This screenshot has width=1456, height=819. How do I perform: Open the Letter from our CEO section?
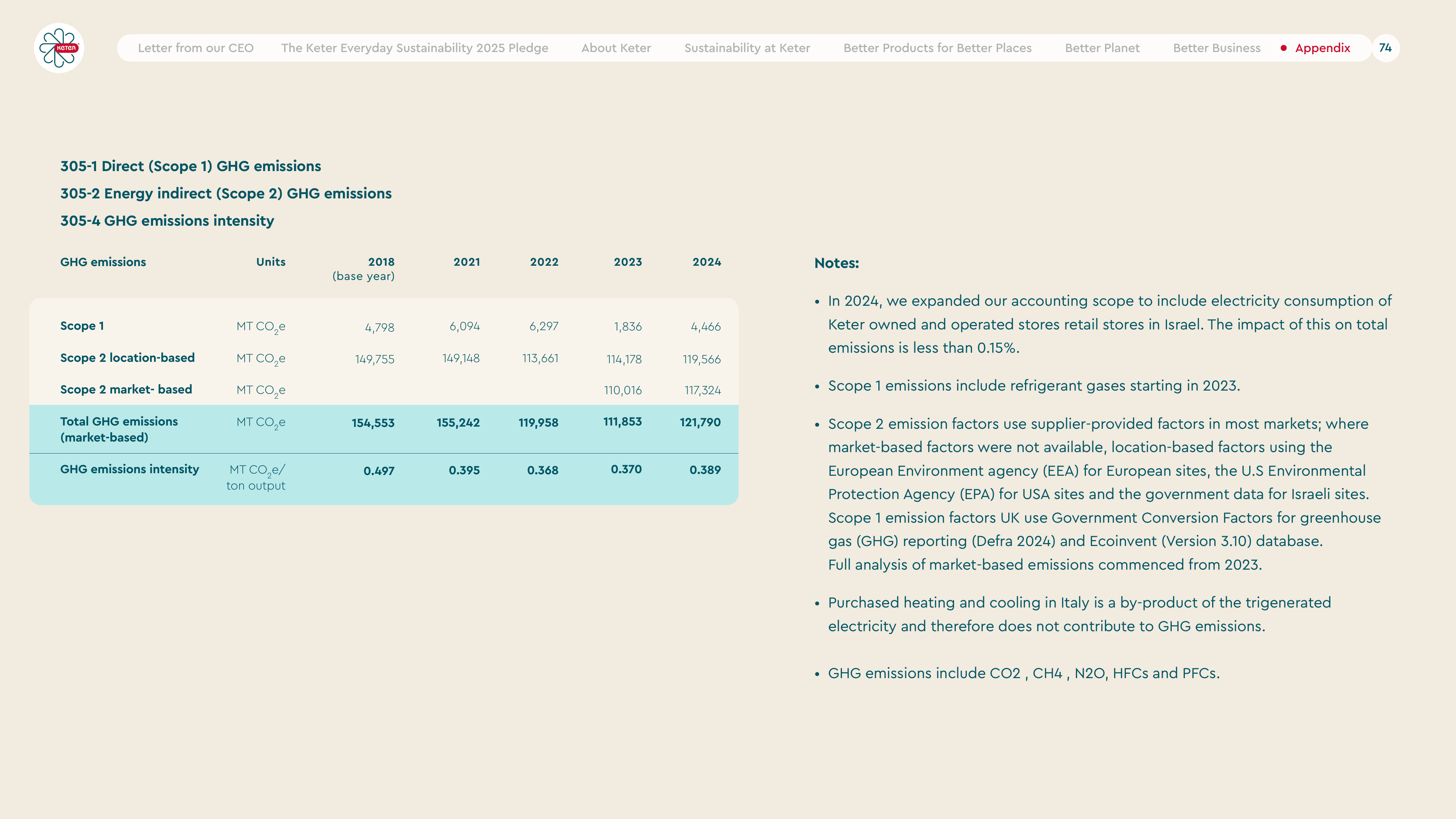point(195,48)
